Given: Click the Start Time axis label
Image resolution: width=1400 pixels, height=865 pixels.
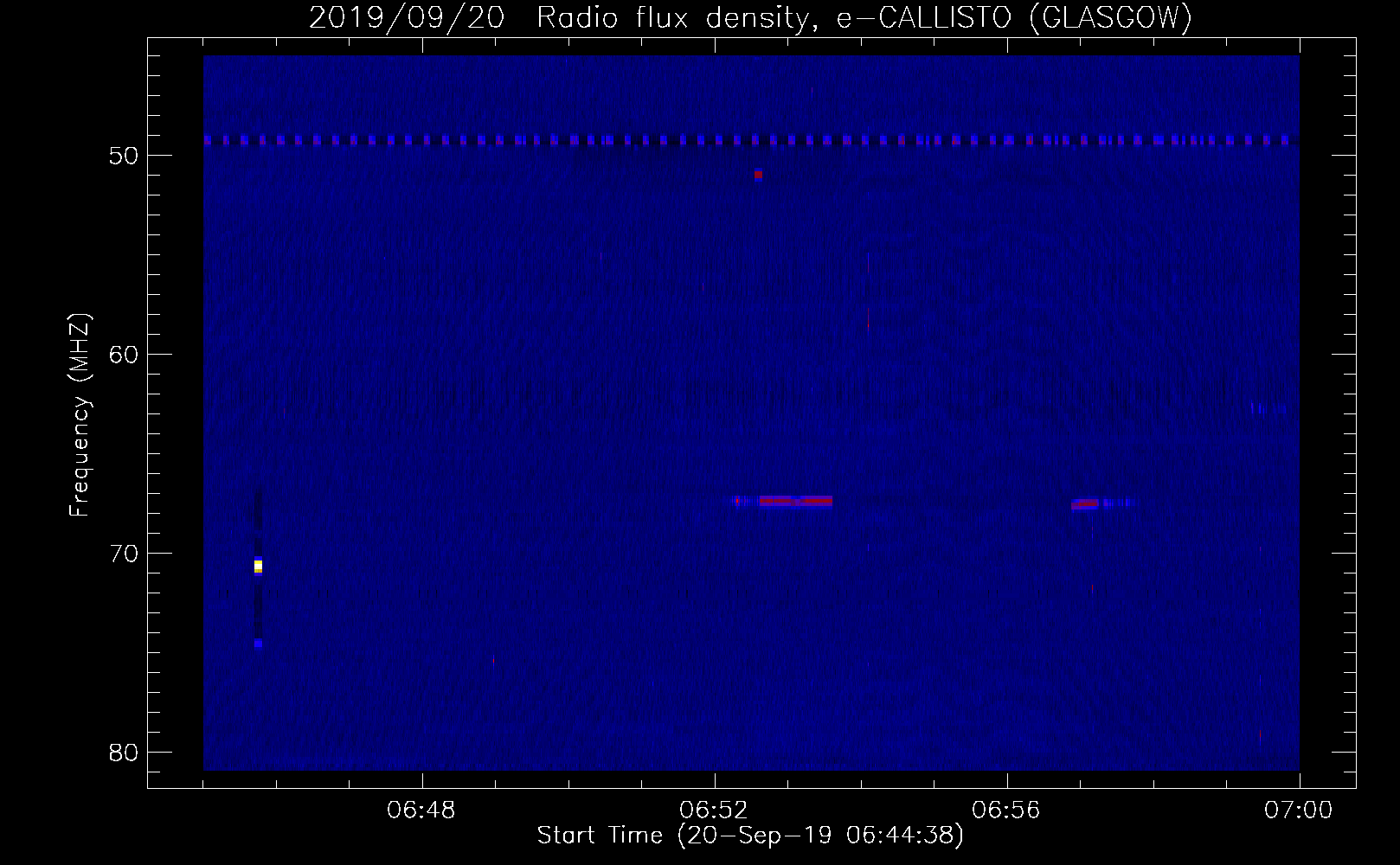Looking at the screenshot, I should pyautogui.click(x=750, y=836).
